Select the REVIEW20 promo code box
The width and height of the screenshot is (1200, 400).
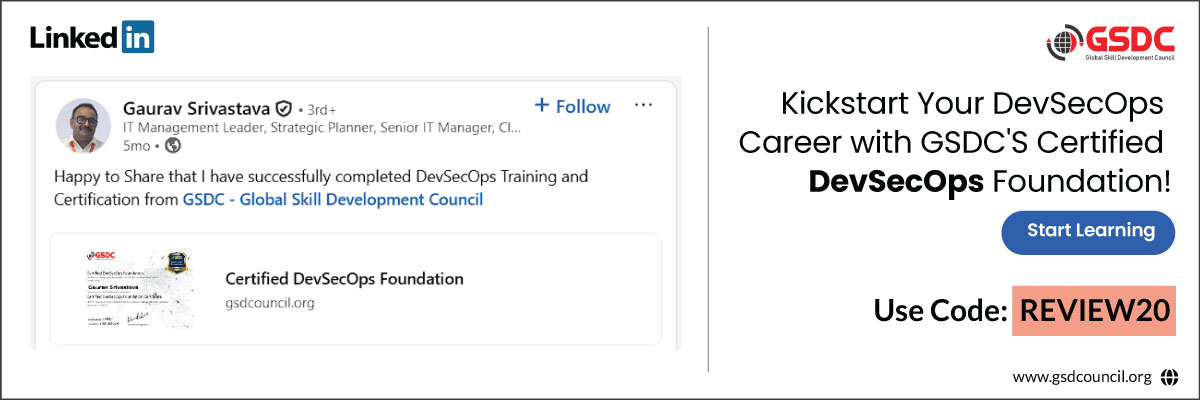[1092, 311]
